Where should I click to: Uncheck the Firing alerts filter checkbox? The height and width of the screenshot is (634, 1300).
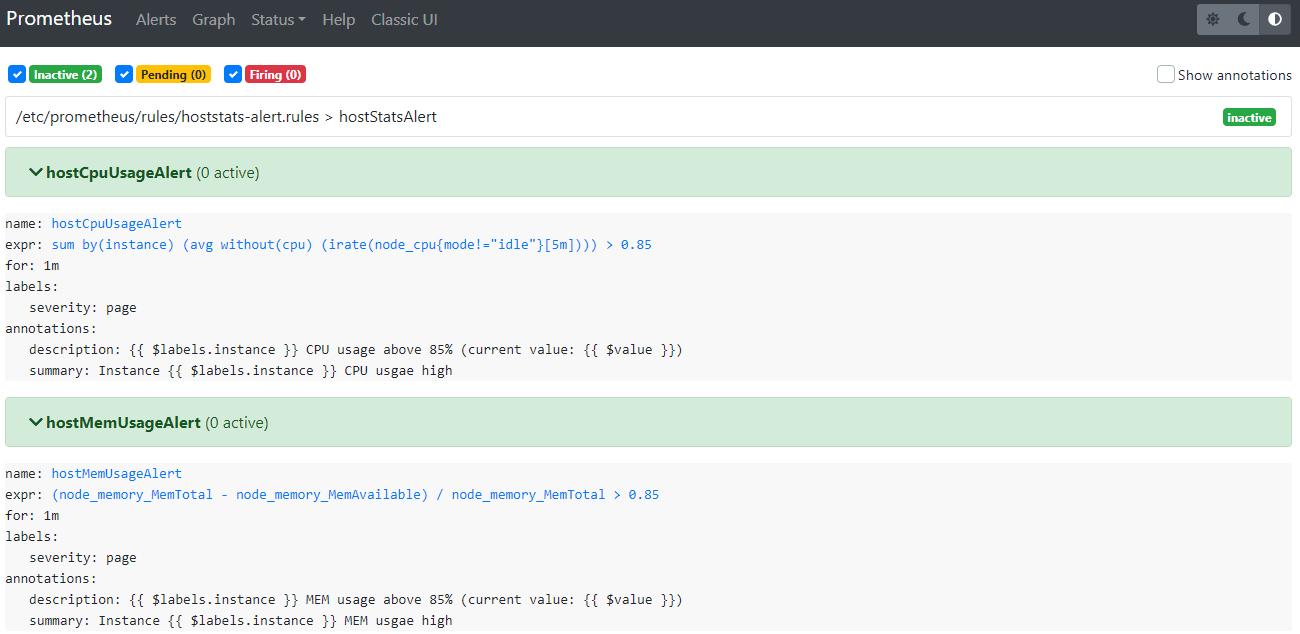click(x=233, y=74)
